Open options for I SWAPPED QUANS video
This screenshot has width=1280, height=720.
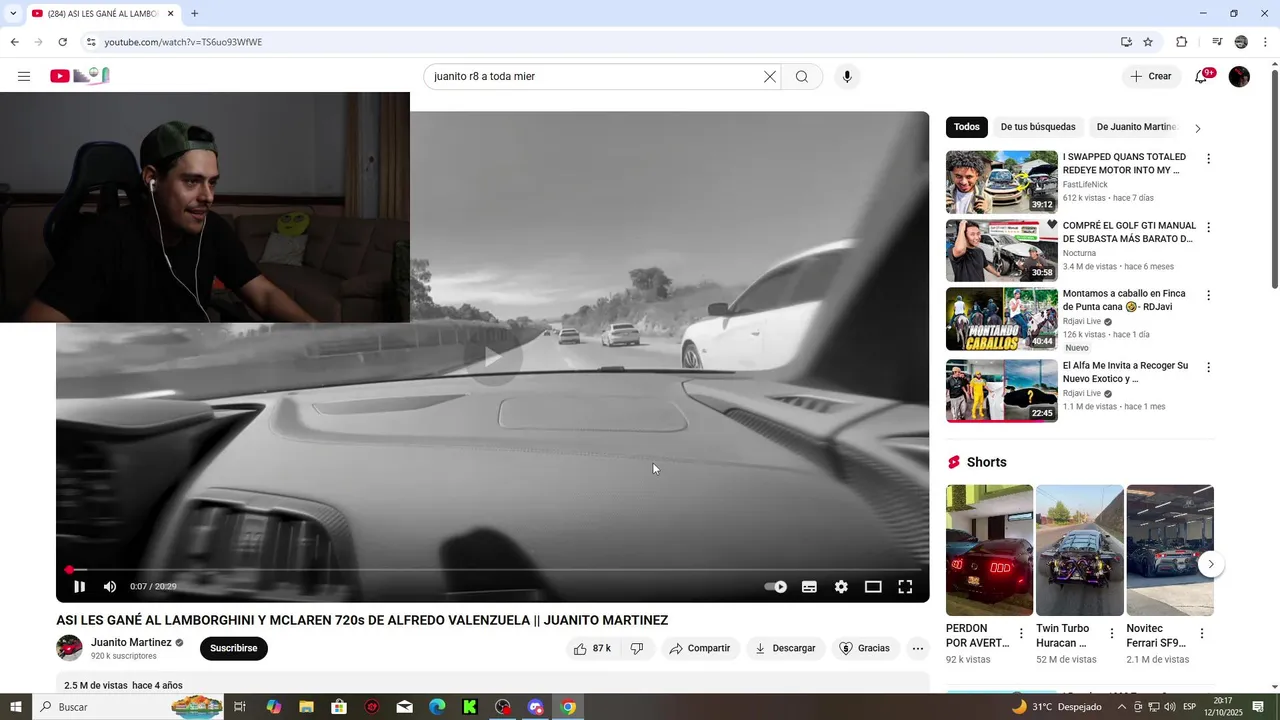[x=1208, y=159]
